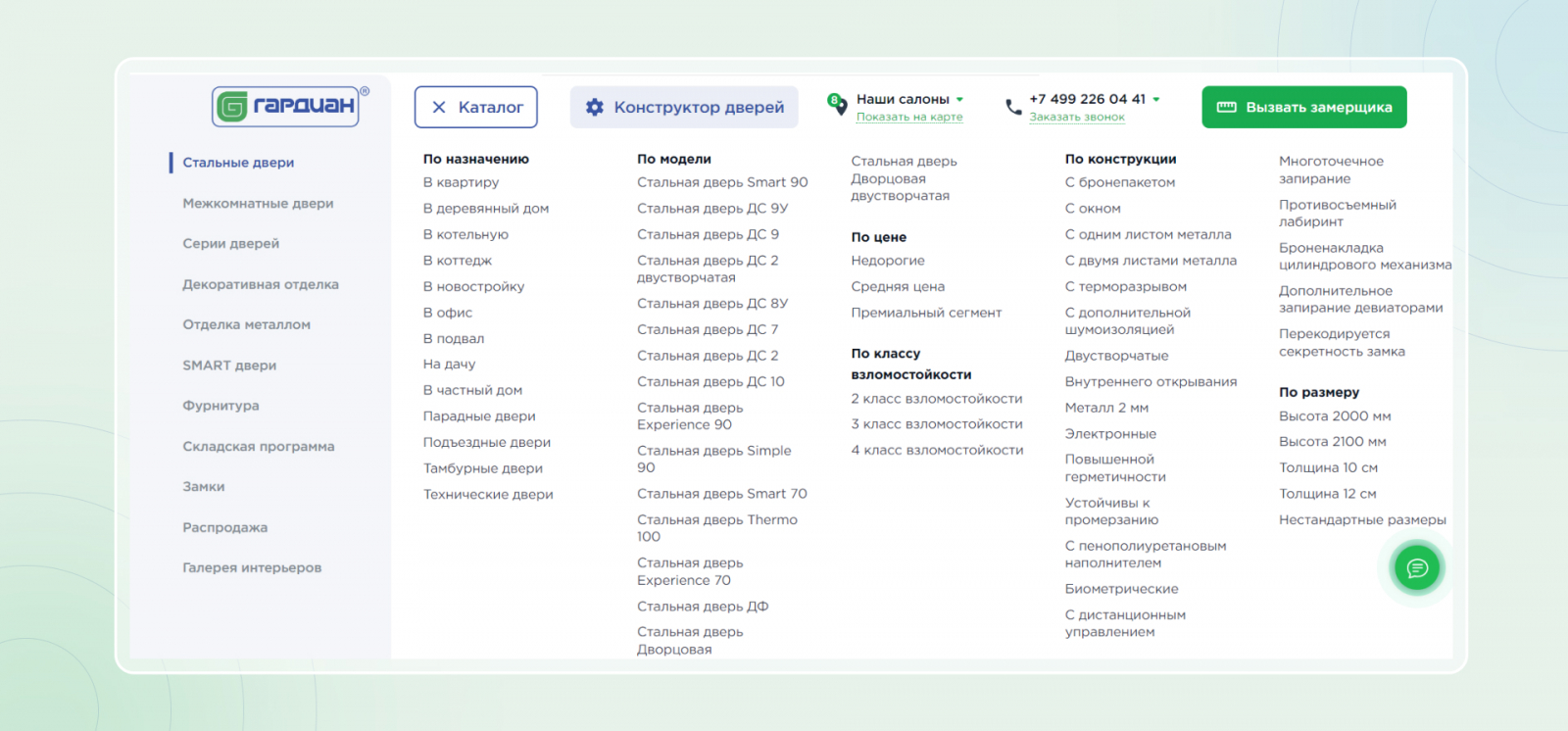Choose Стальная дверь Smart 90
The image size is (1568, 731).
point(722,182)
